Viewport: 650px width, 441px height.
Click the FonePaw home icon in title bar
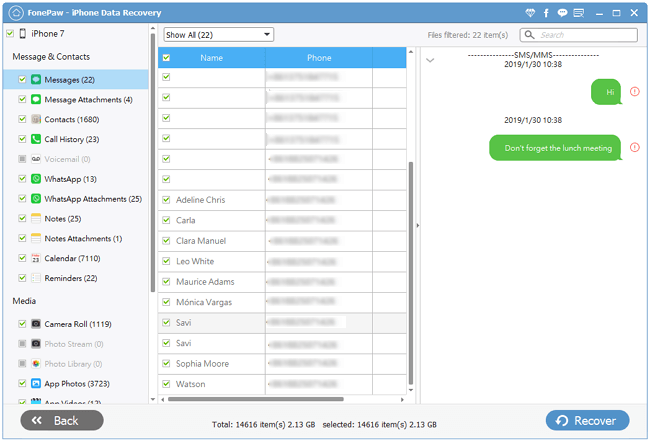(x=16, y=13)
